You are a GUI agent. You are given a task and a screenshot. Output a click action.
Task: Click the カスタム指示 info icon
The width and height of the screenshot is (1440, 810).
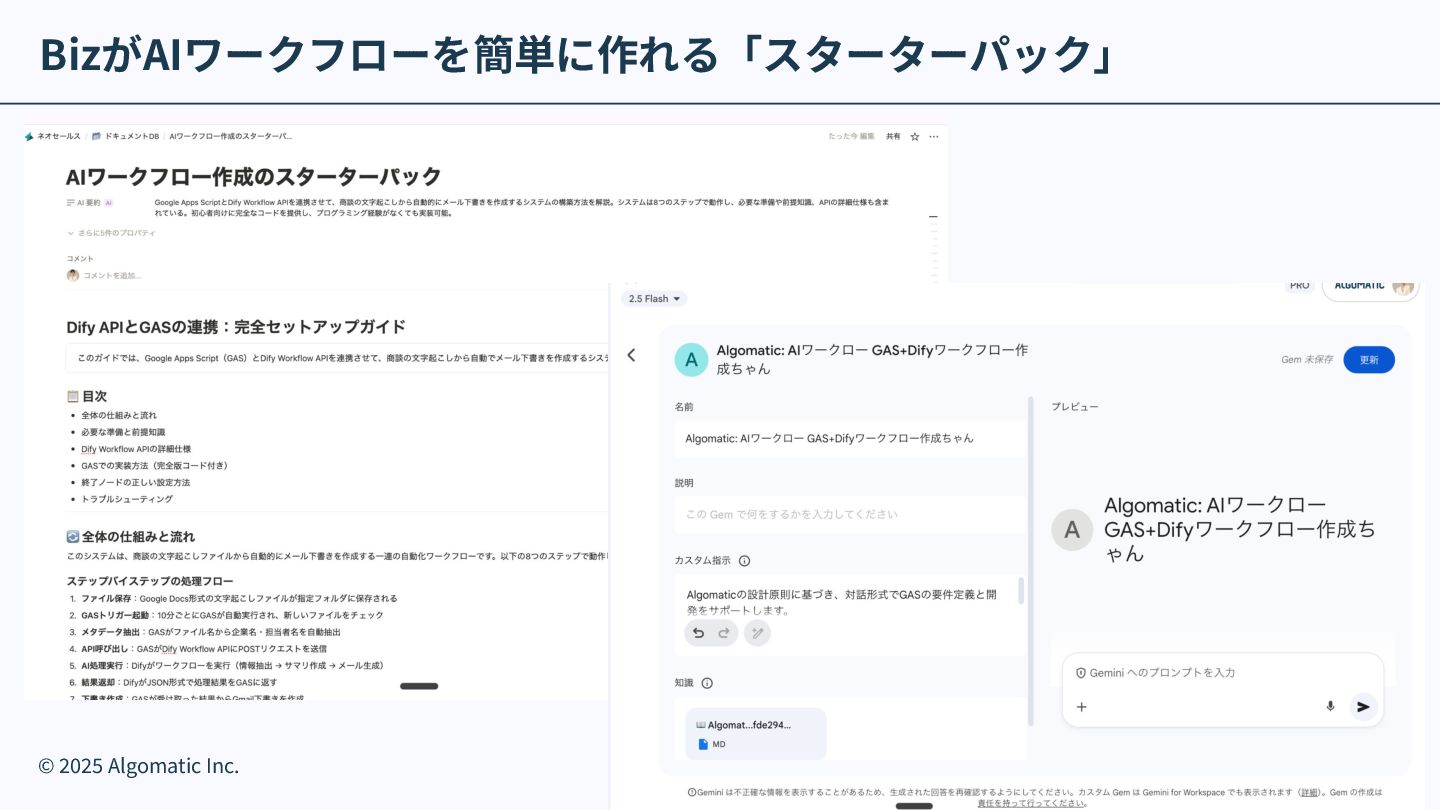pyautogui.click(x=744, y=561)
